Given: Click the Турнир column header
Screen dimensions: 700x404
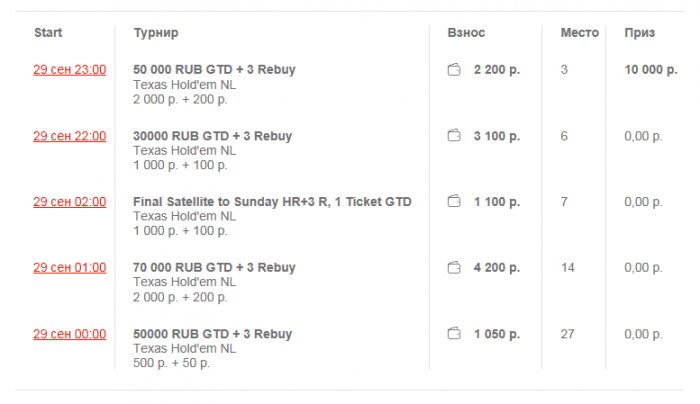Looking at the screenshot, I should (x=156, y=33).
